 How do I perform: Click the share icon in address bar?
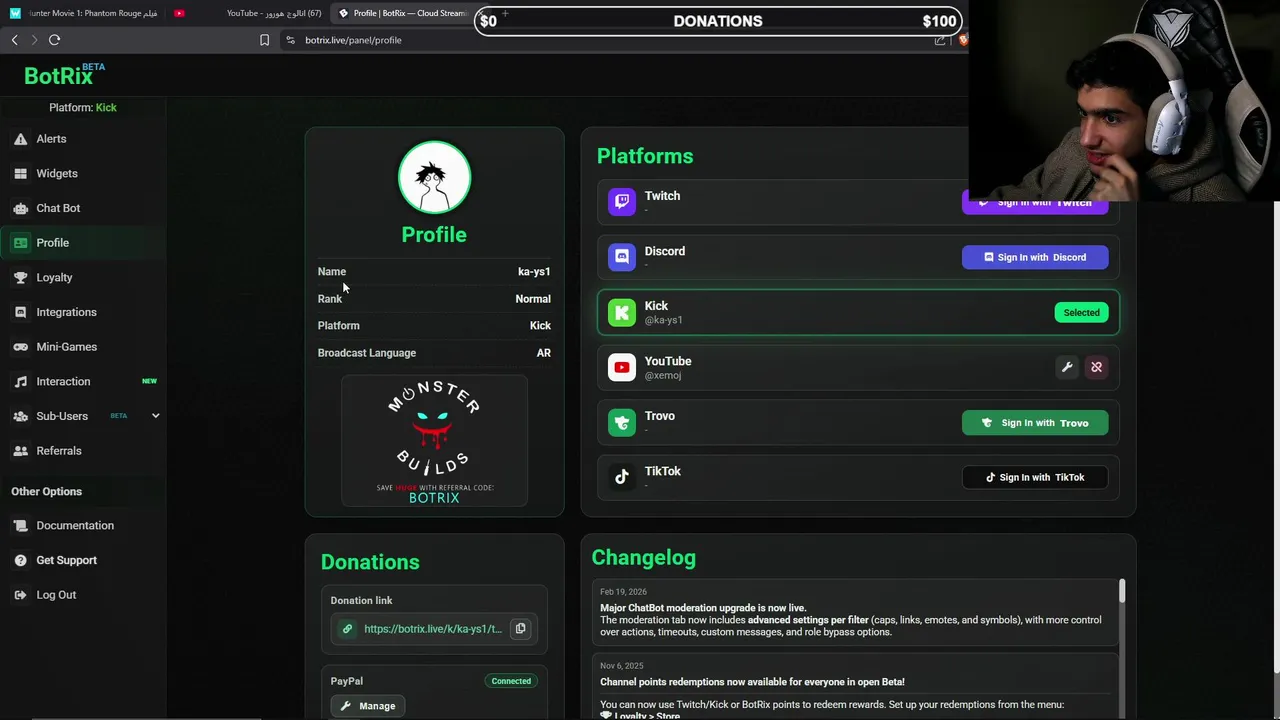pos(940,40)
